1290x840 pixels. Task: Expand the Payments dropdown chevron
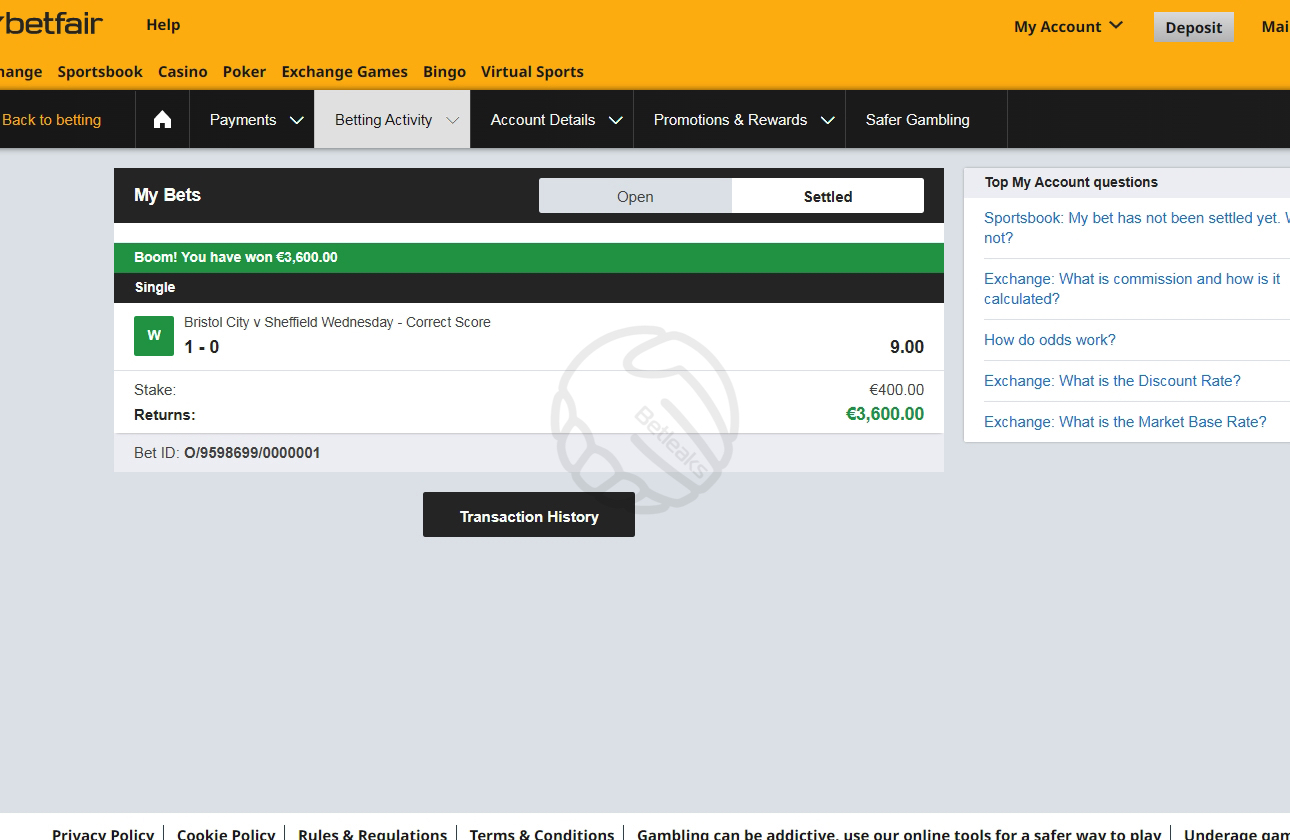click(296, 120)
